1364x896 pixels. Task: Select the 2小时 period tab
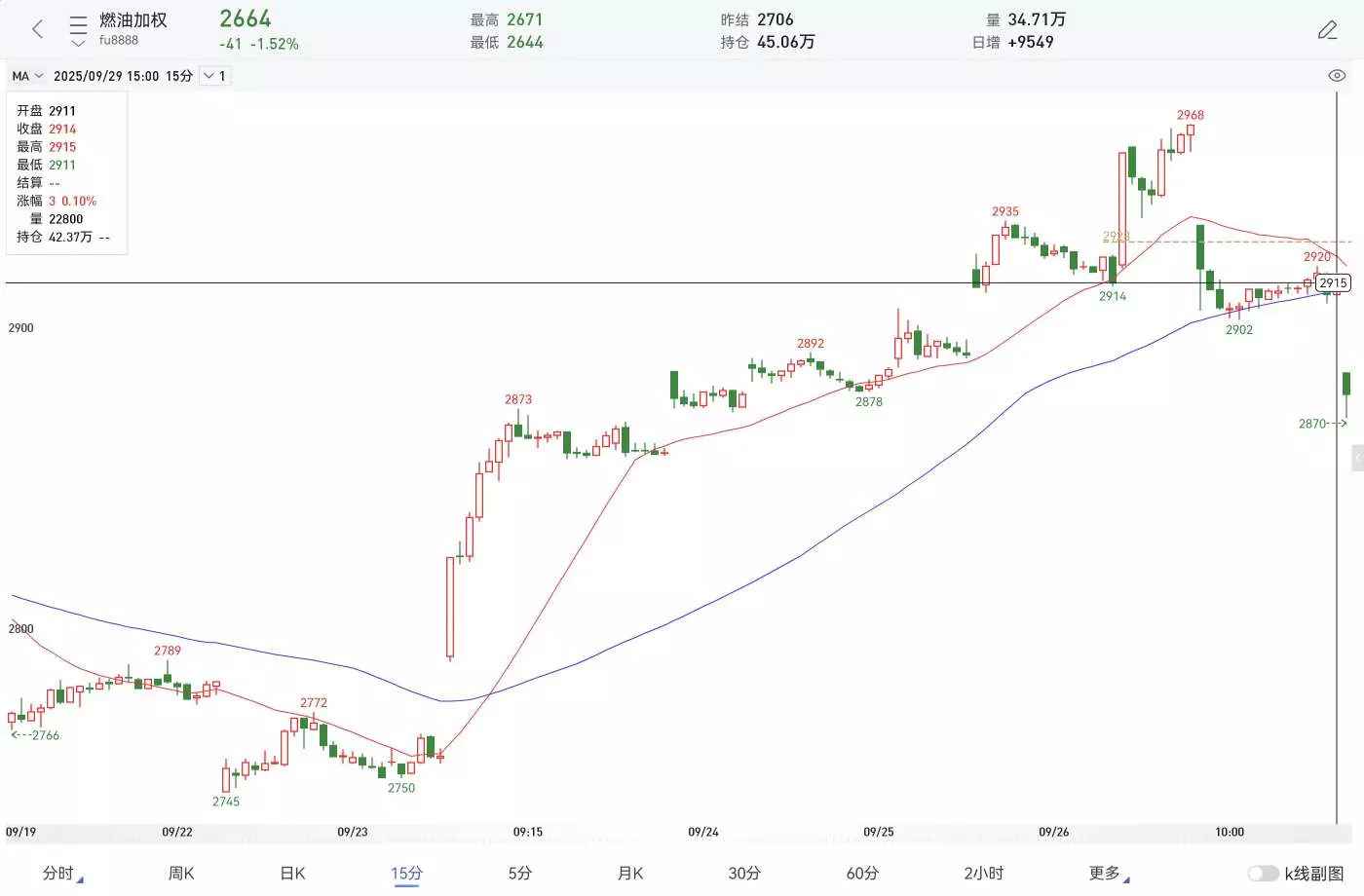[x=983, y=874]
